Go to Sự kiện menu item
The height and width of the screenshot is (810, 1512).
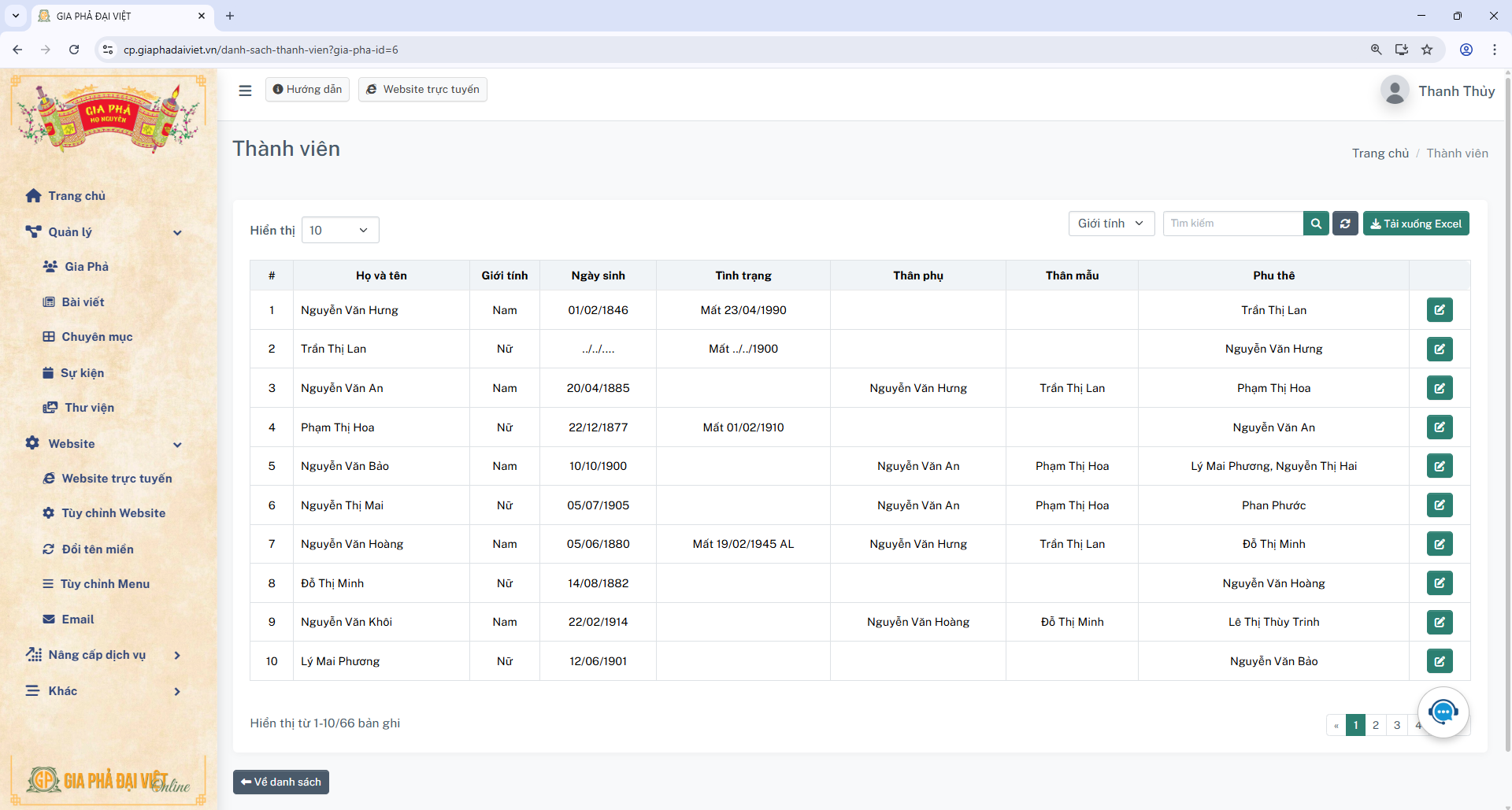click(x=82, y=373)
